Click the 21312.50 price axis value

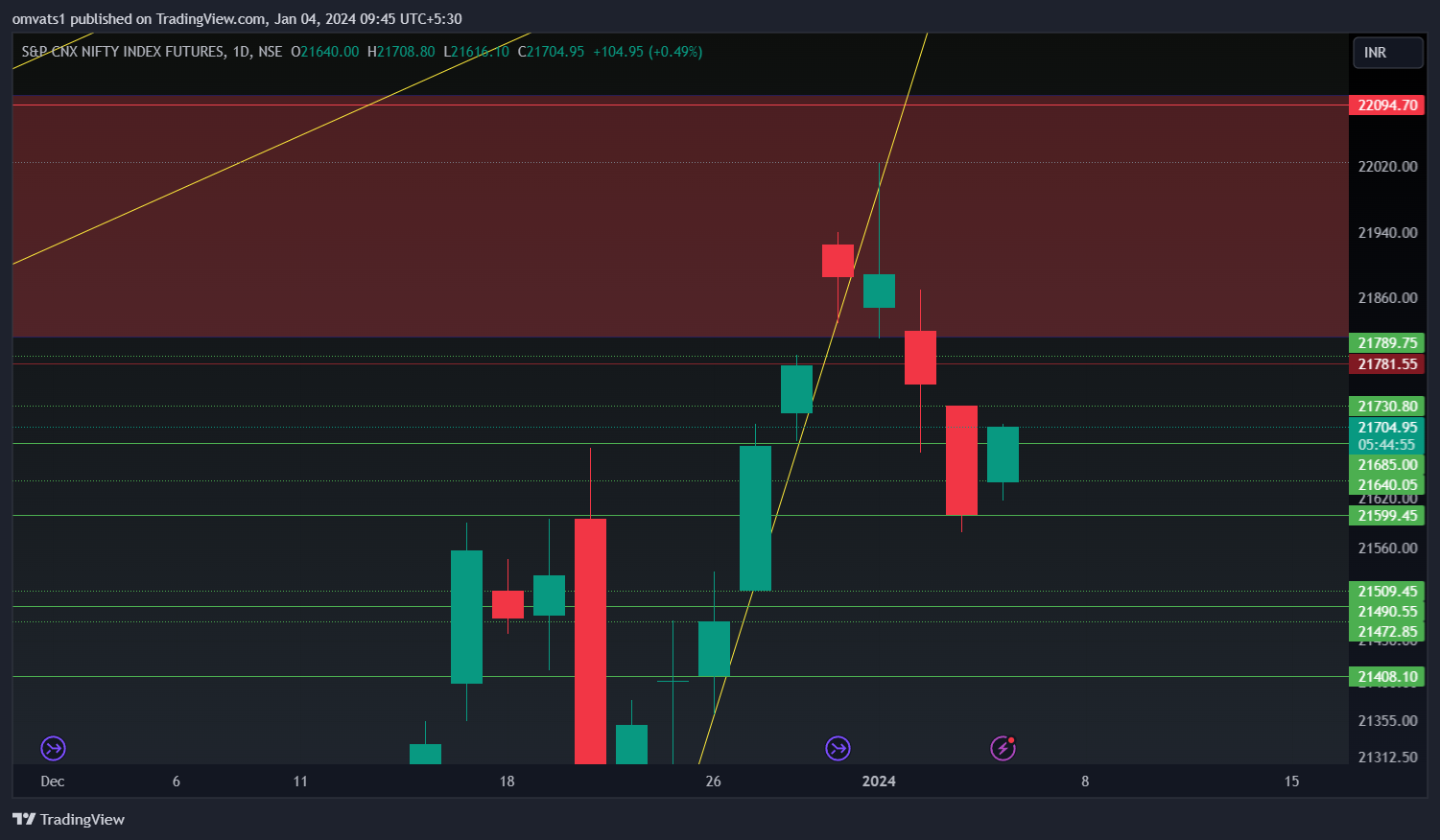pyautogui.click(x=1387, y=758)
